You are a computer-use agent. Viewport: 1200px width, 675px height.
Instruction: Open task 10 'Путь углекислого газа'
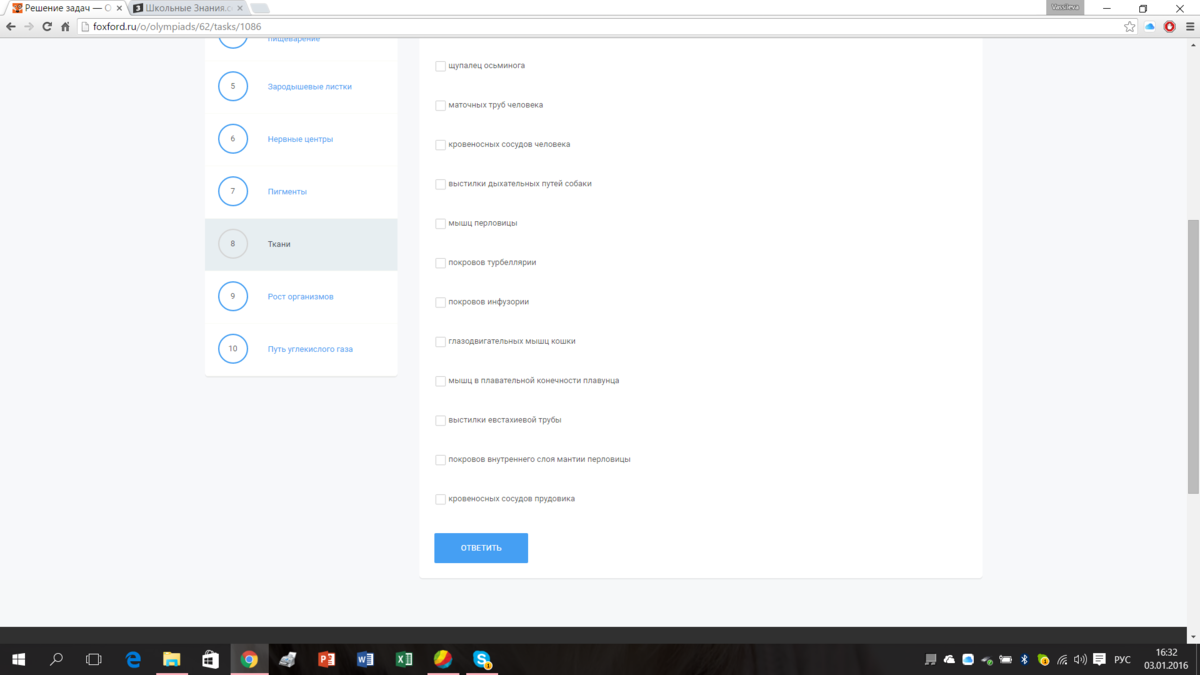click(x=310, y=349)
